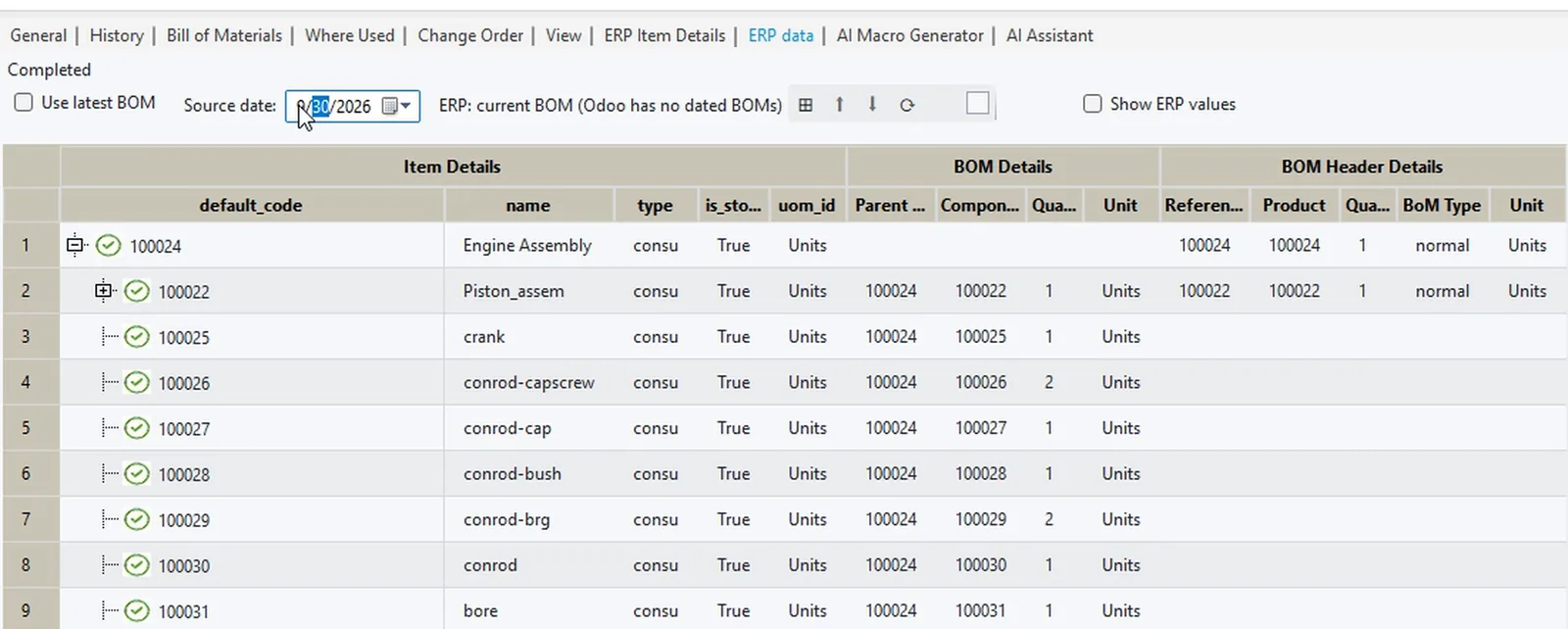Open the ERP Item Details tab
This screenshot has width=1568, height=629.
tap(664, 35)
